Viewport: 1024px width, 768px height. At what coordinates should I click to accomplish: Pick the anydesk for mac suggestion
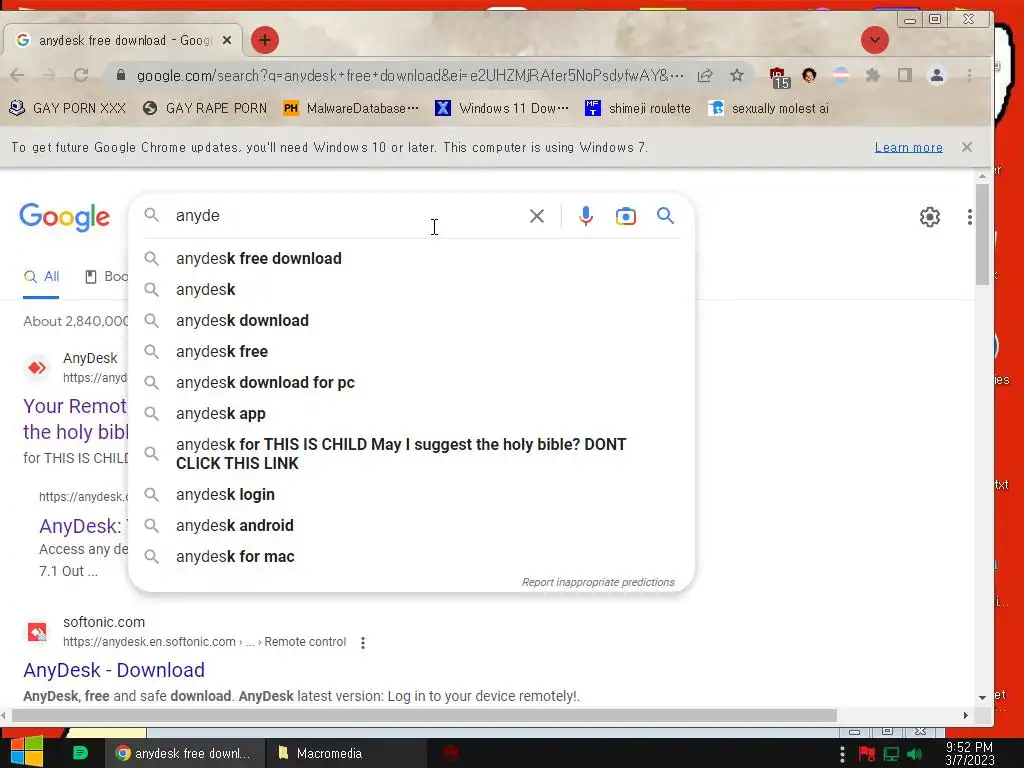click(x=411, y=556)
